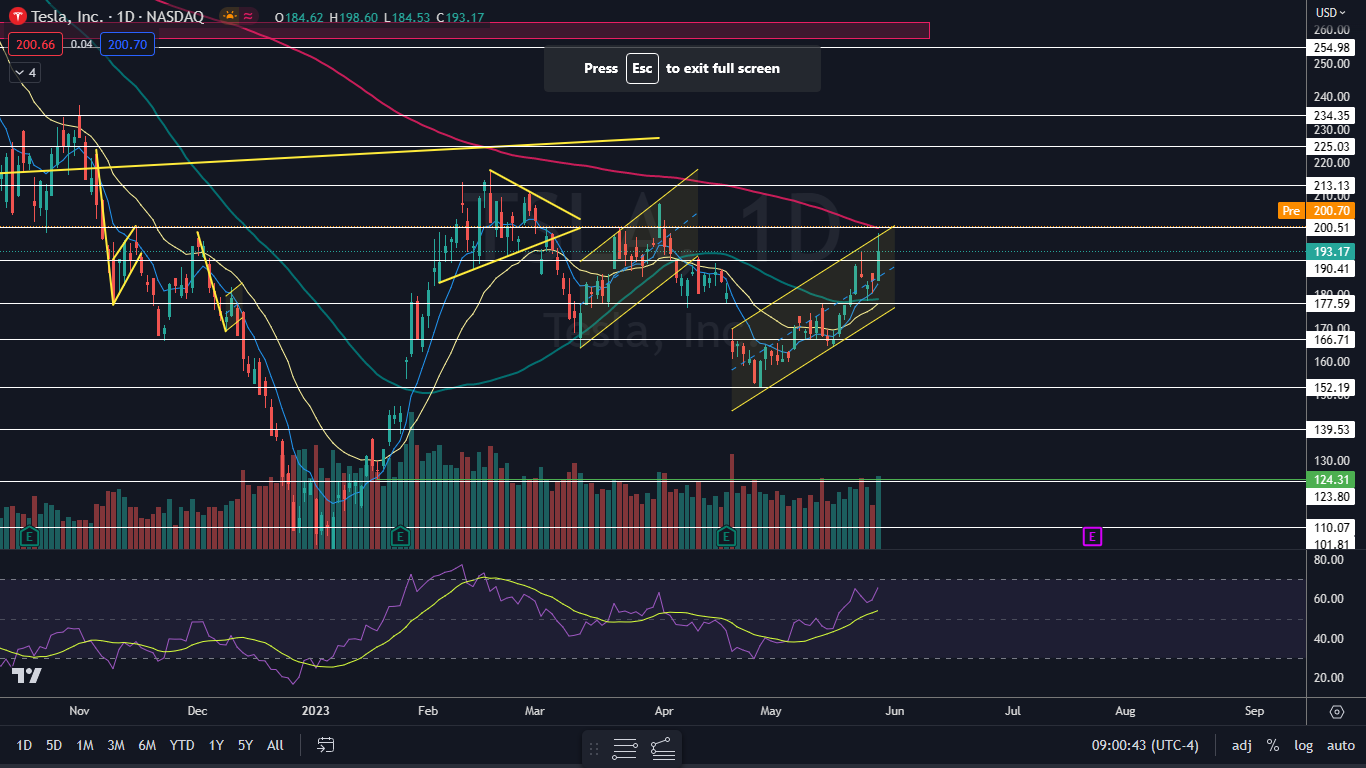Click the 09:00:43 (UTC-4) timezone clock

coord(1145,745)
